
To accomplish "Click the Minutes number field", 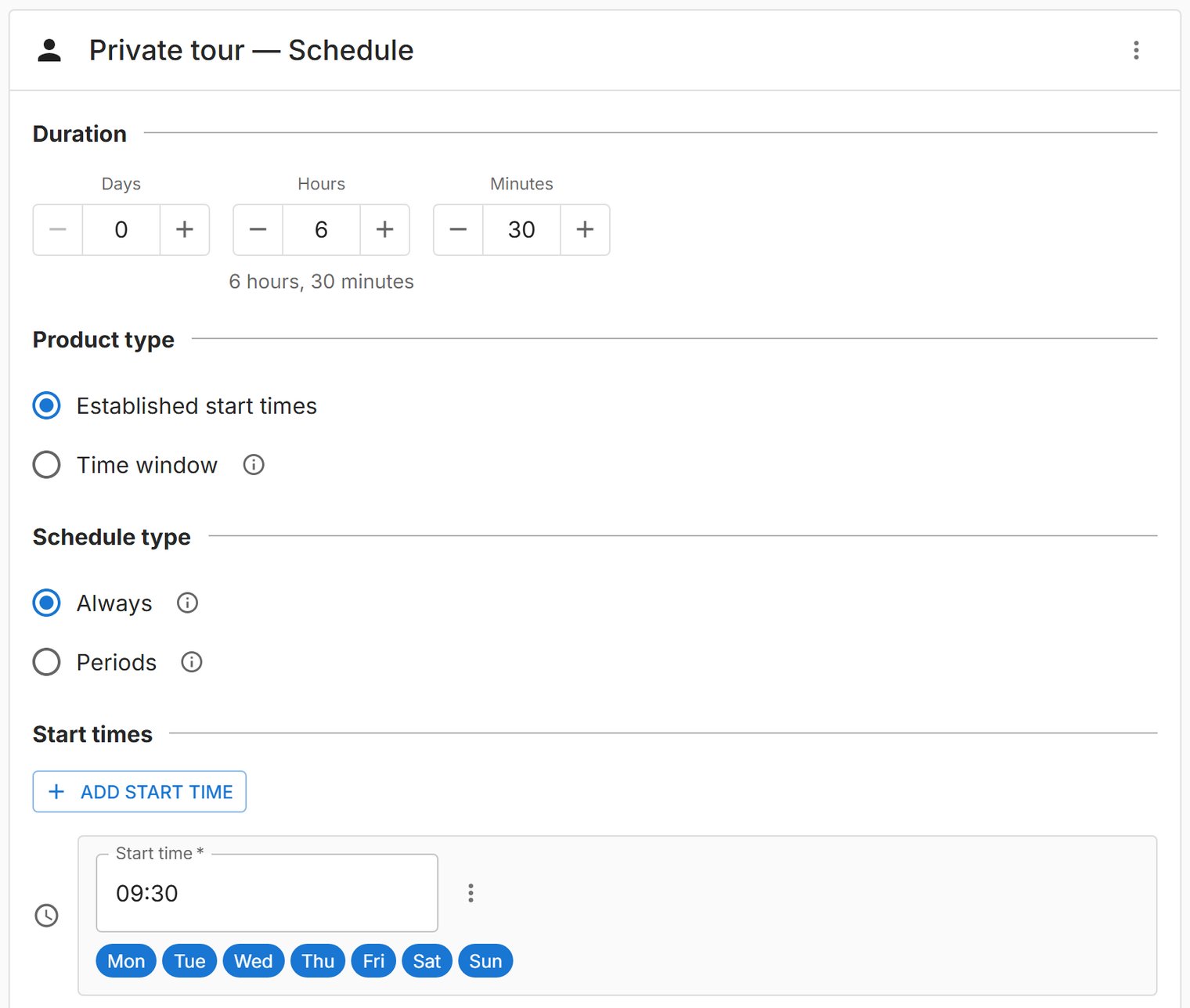I will coord(521,230).
